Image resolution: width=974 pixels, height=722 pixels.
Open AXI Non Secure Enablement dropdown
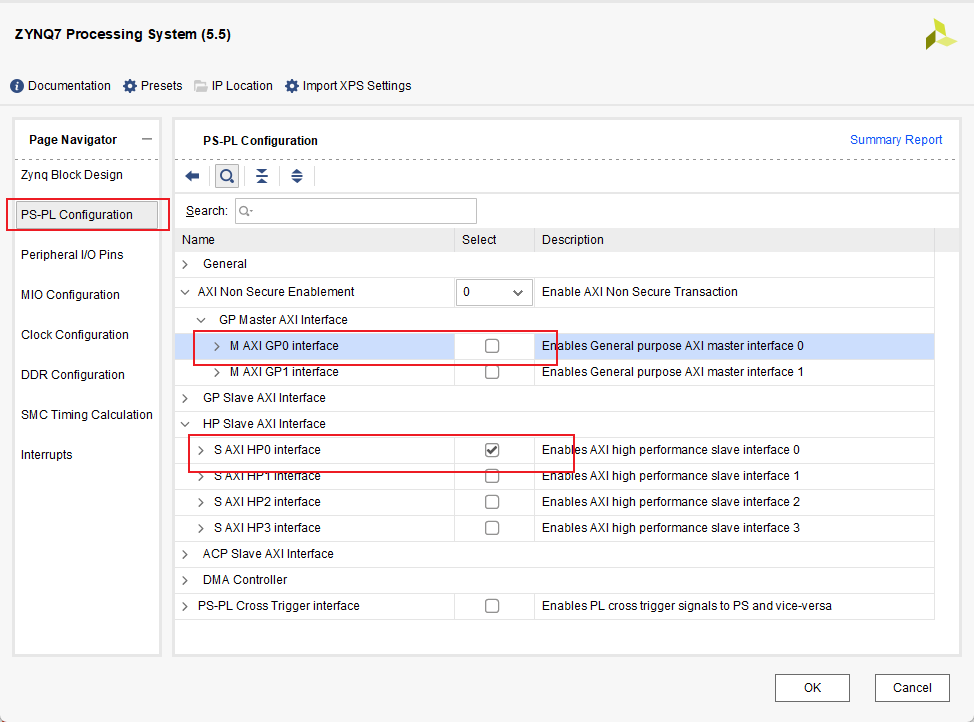point(494,292)
